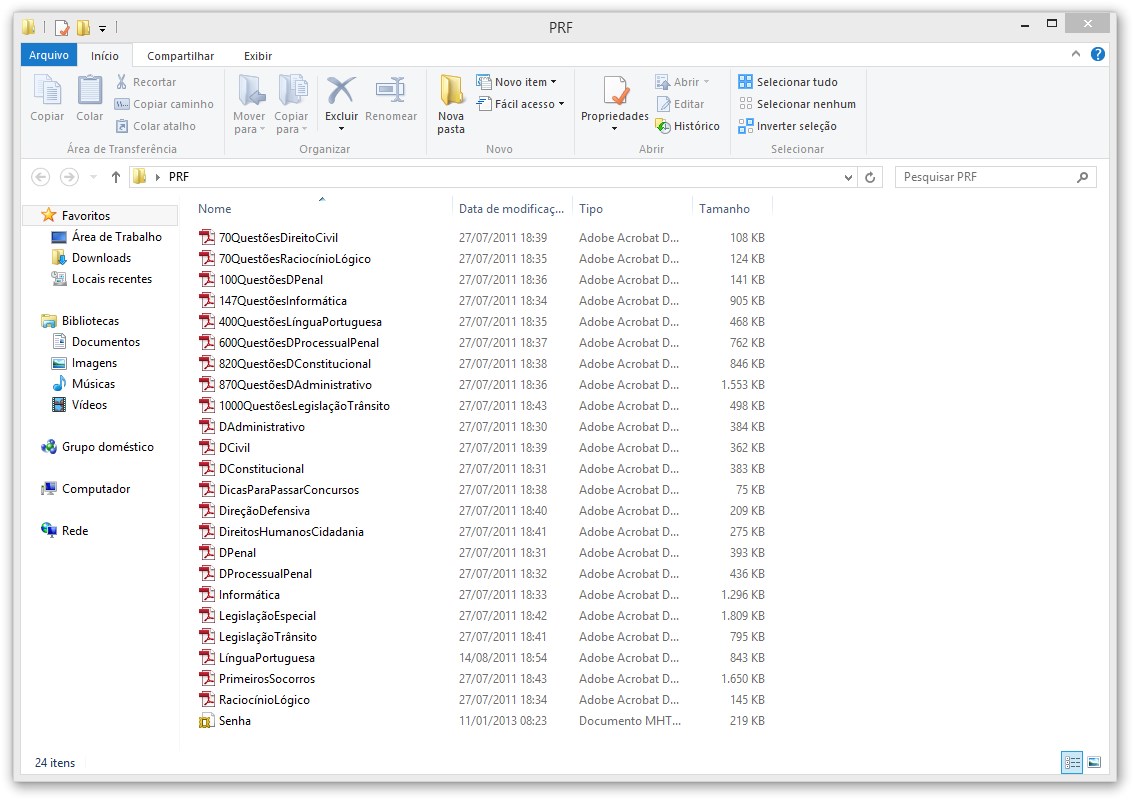This screenshot has height=801, width=1134.
Task: Click the Excluir red X icon
Action: pyautogui.click(x=341, y=92)
